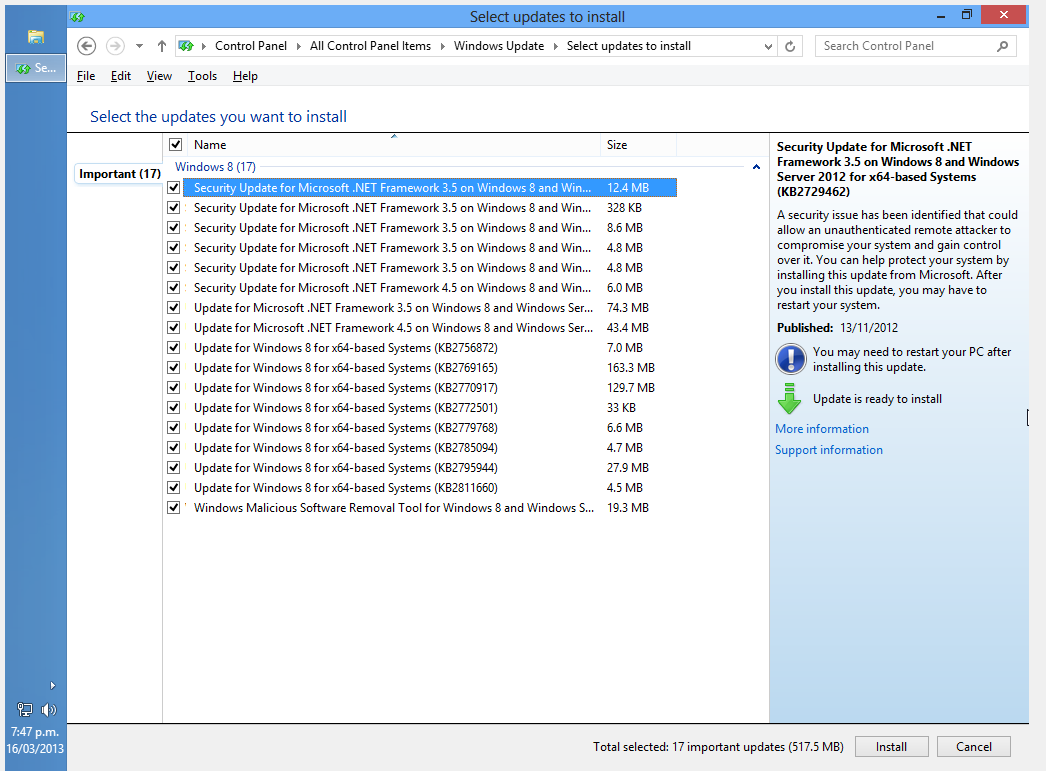Expand breadcrumb arrow after Control Panel
Viewport: 1046px width, 771px height.
[298, 46]
